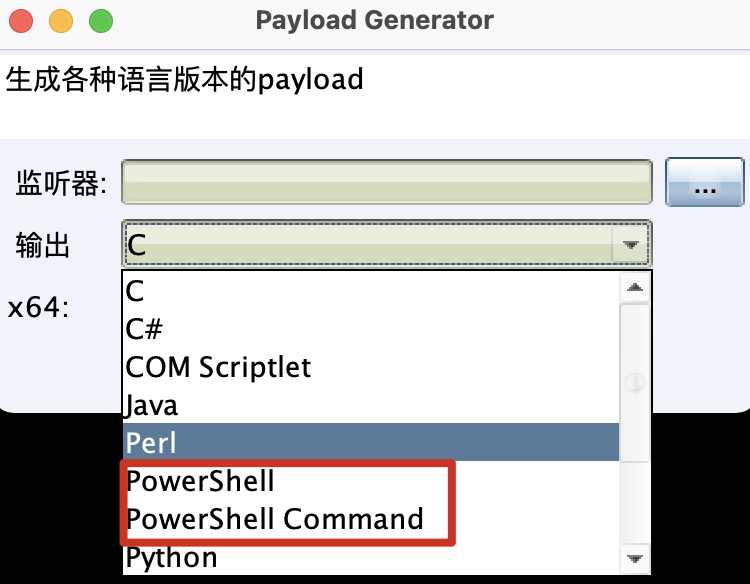
Task: Maximize the Payload Generator window
Action: 101,21
